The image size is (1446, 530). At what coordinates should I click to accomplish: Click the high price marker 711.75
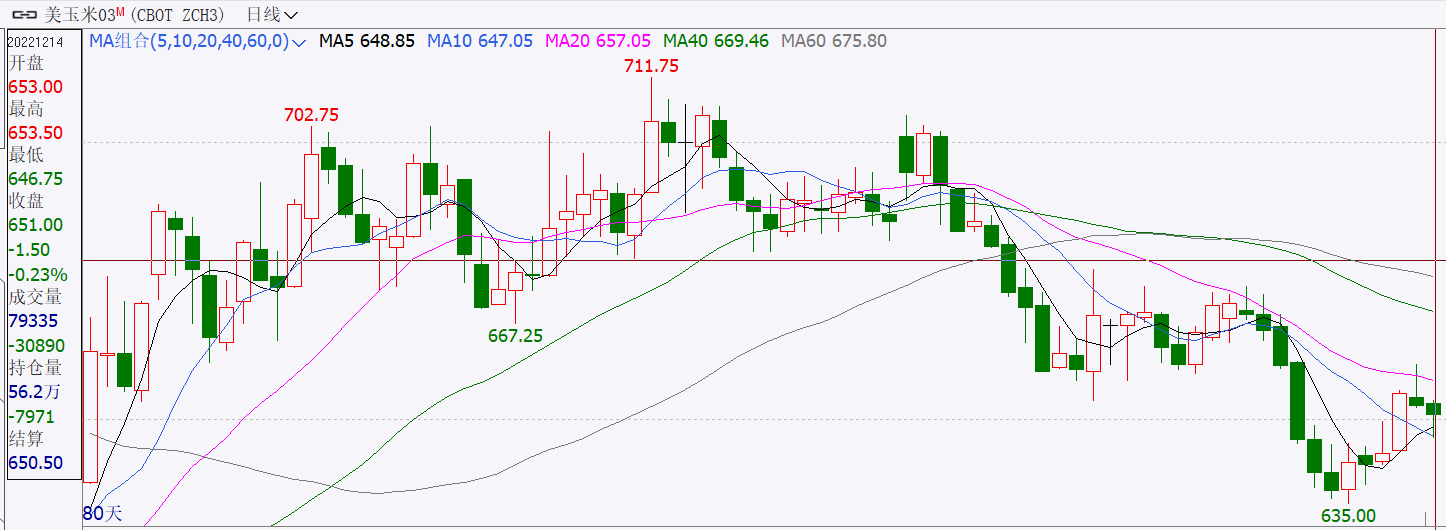[651, 66]
